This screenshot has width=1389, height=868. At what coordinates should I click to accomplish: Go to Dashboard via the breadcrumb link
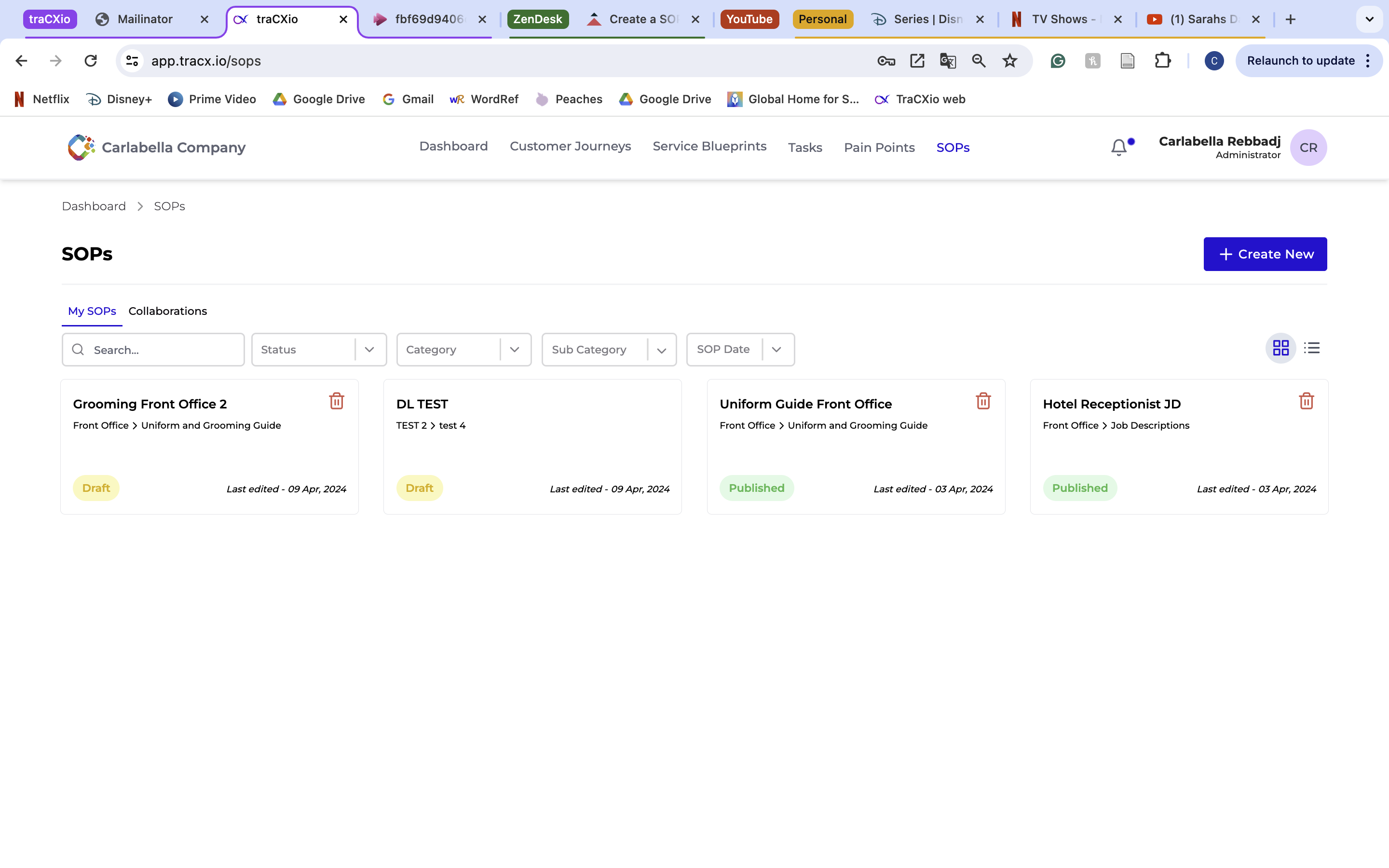pos(94,206)
